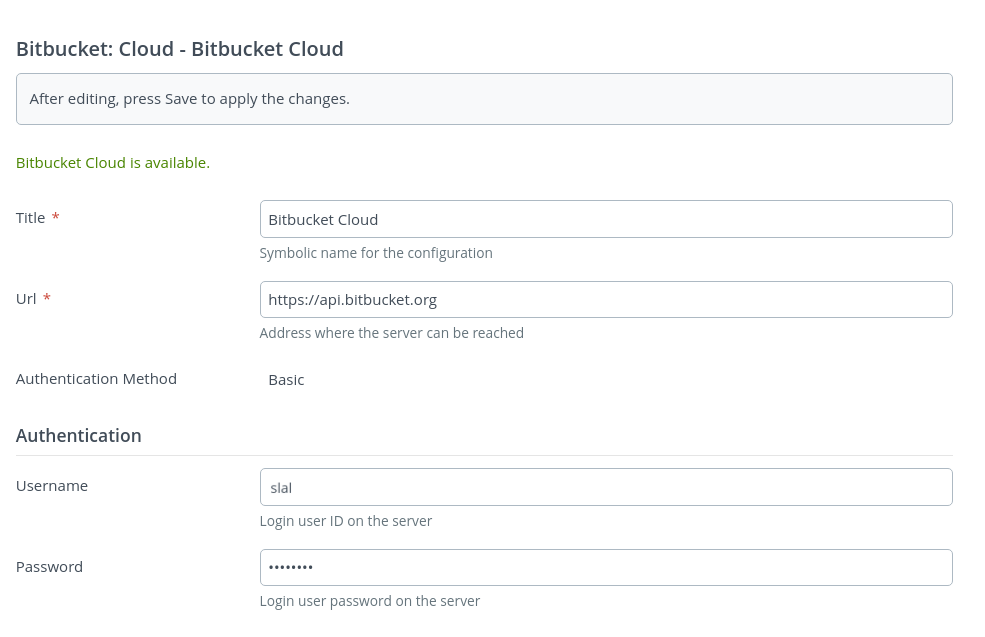This screenshot has height=637, width=985.
Task: Click the 'Symbolic name for the configuration' hint
Action: [x=376, y=253]
